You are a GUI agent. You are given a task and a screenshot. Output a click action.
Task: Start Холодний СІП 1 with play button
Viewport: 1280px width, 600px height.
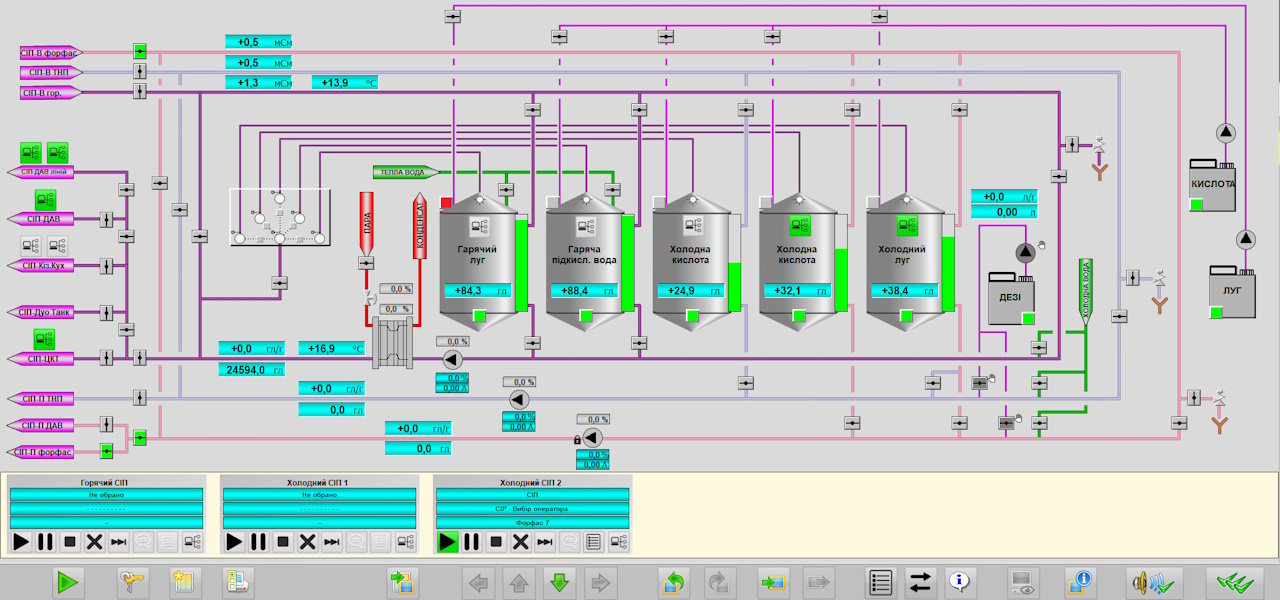(234, 542)
